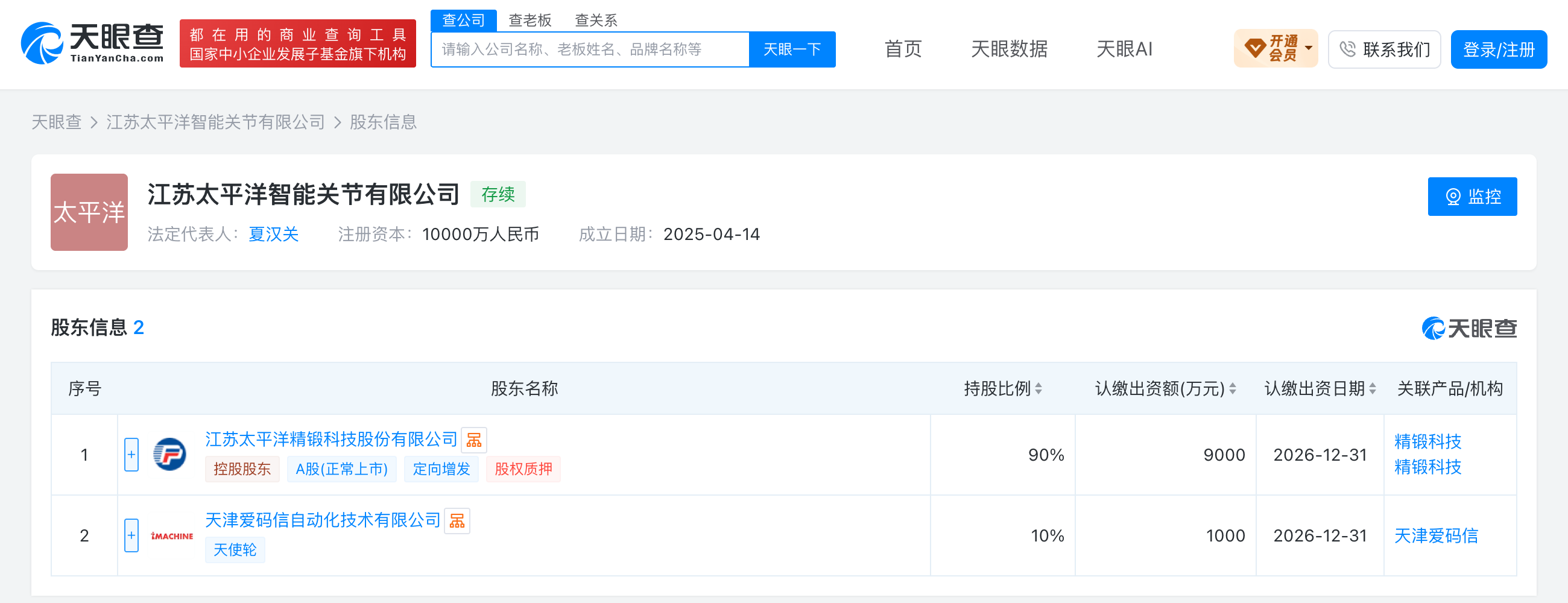This screenshot has width=1568, height=603.
Task: Open 天眼AI menu item
Action: tap(1124, 49)
